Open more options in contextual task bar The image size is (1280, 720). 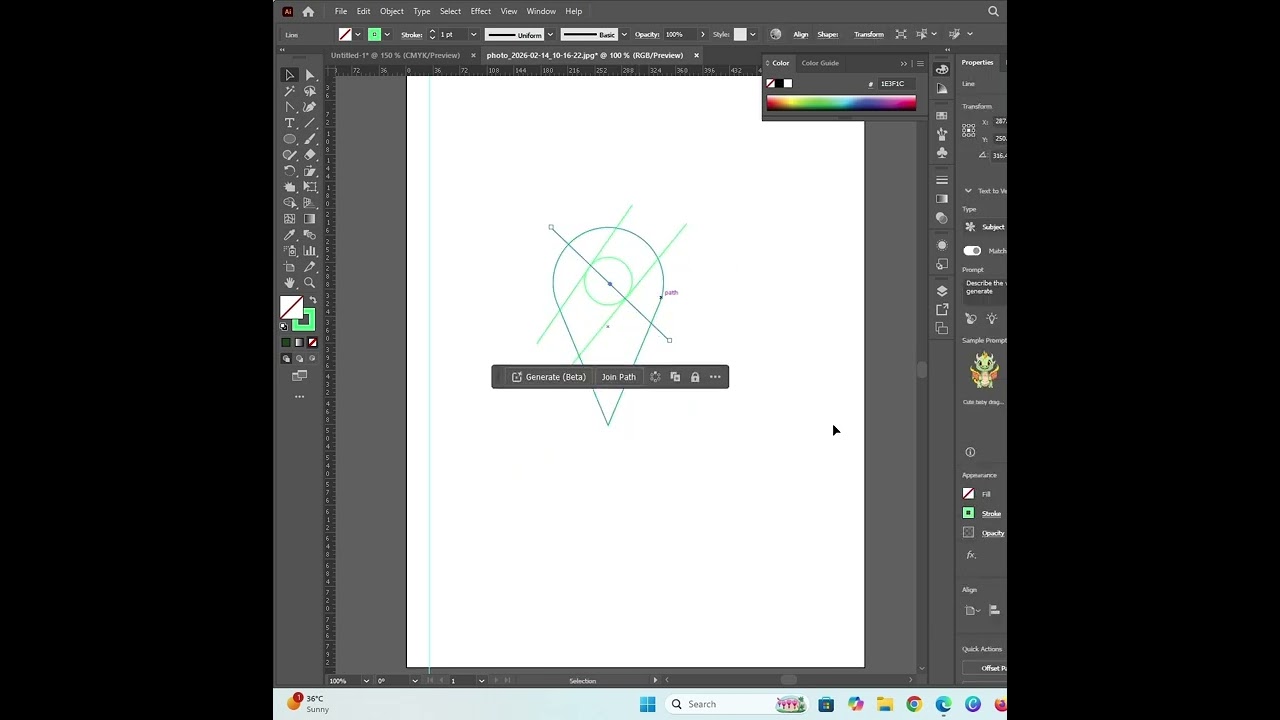715,377
